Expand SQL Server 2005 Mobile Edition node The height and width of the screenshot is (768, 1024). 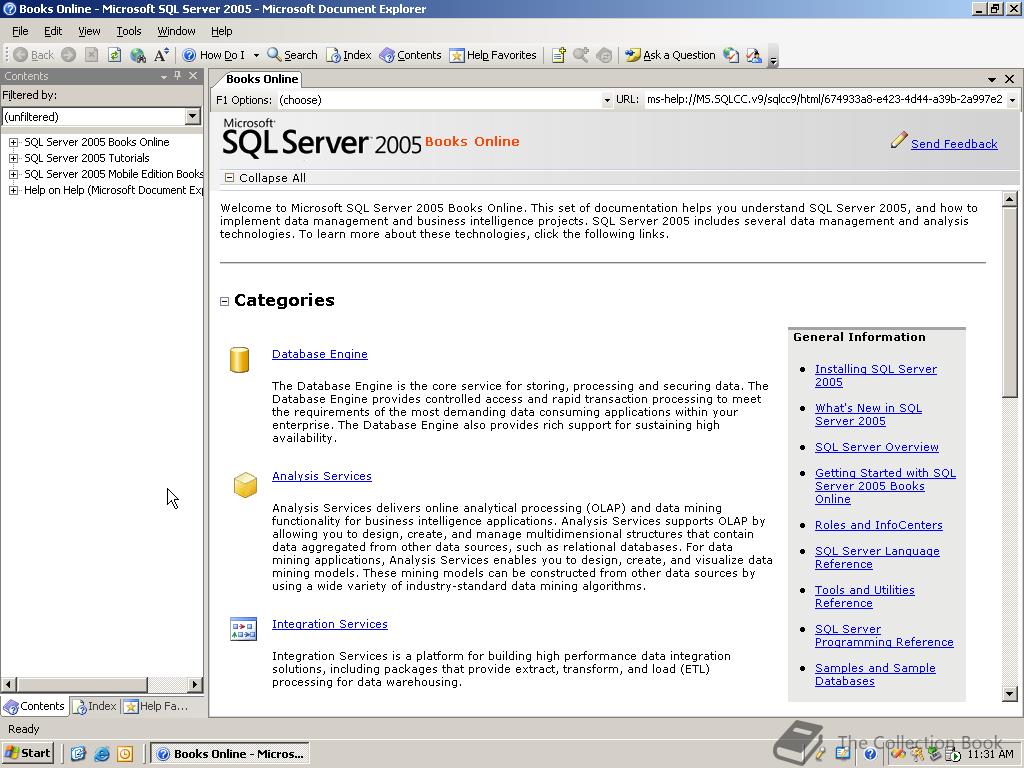pos(13,174)
